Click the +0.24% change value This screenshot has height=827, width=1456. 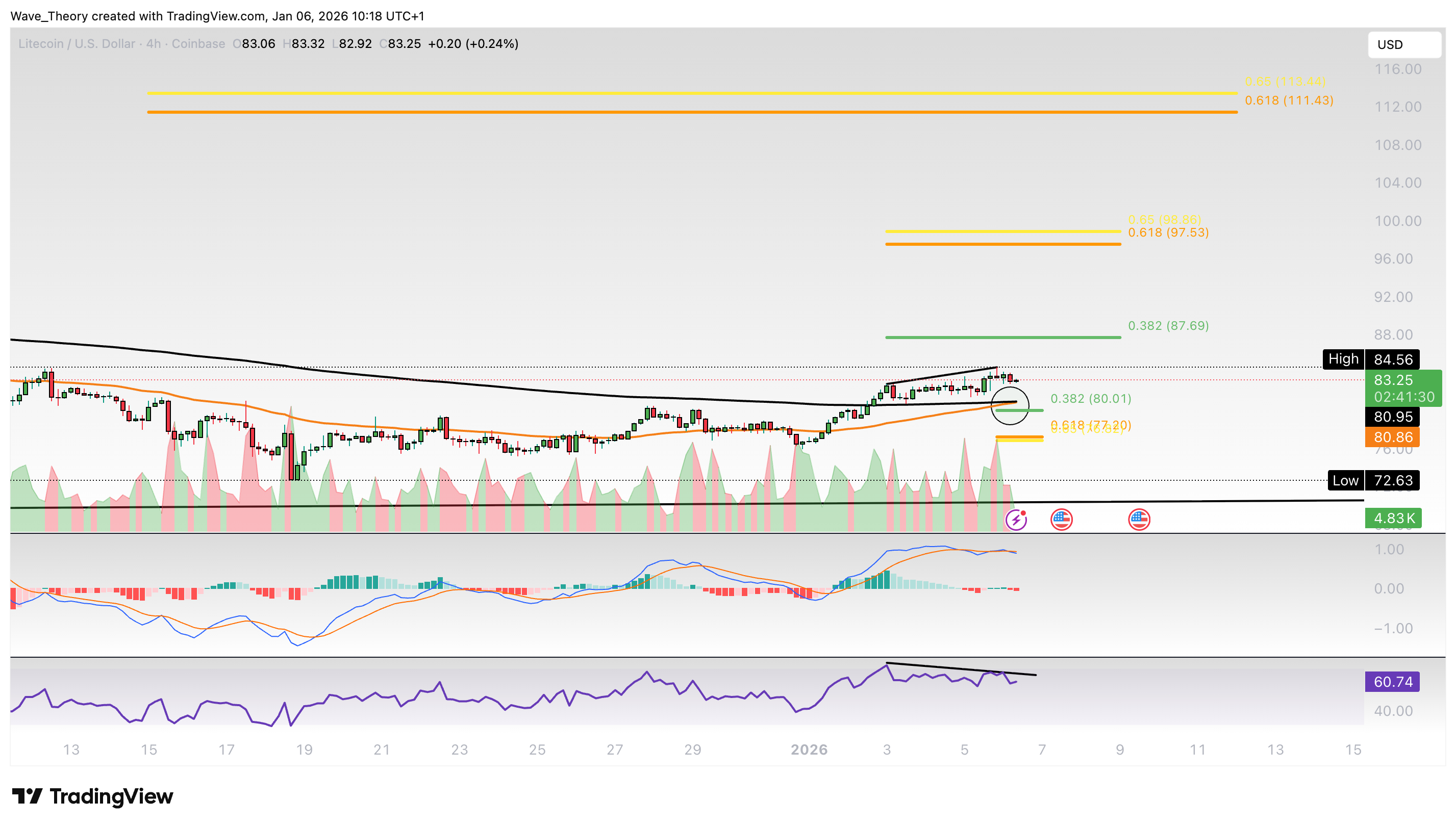coord(492,44)
